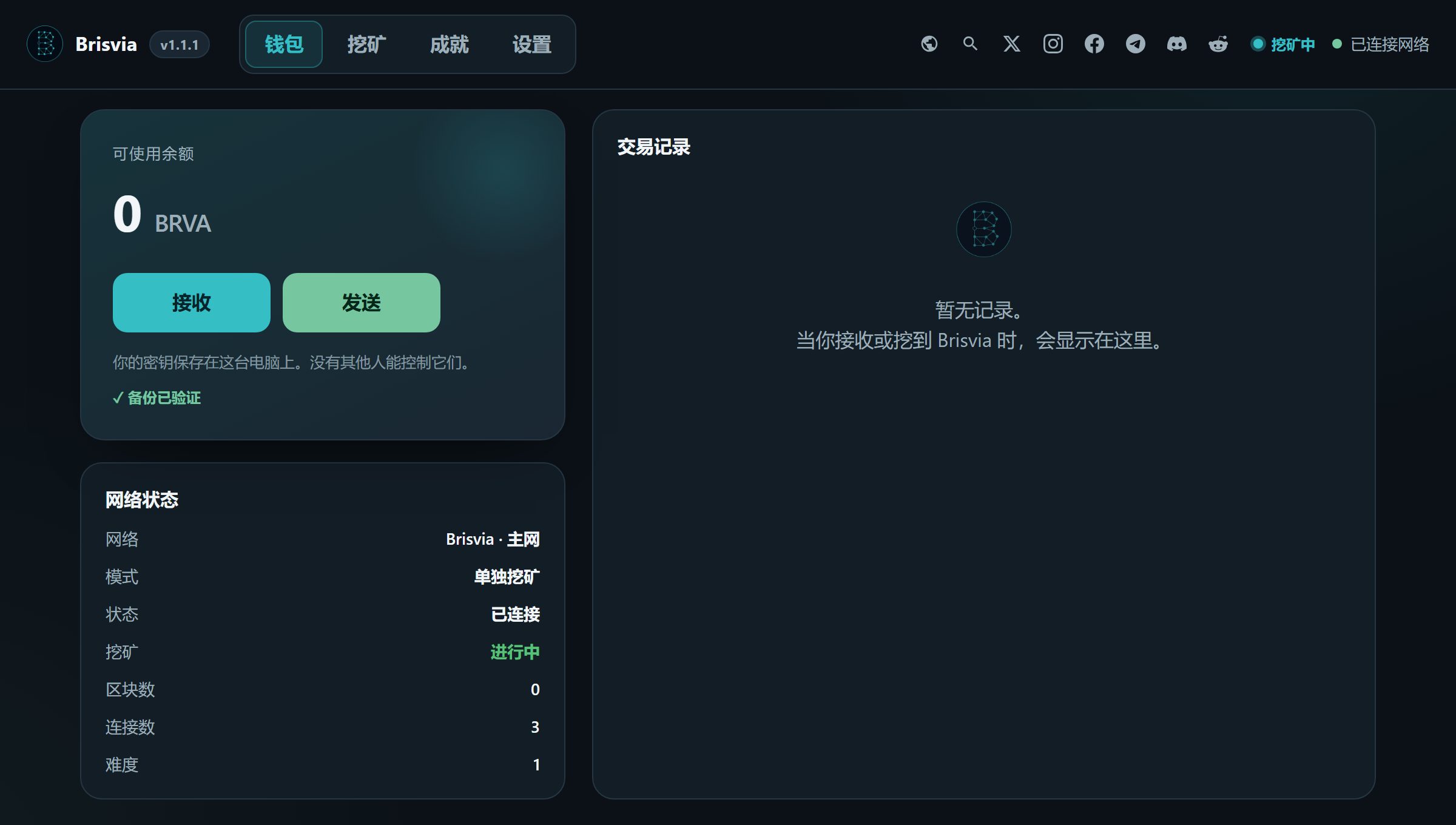Click the Brisvia logo icon in header

click(x=45, y=44)
